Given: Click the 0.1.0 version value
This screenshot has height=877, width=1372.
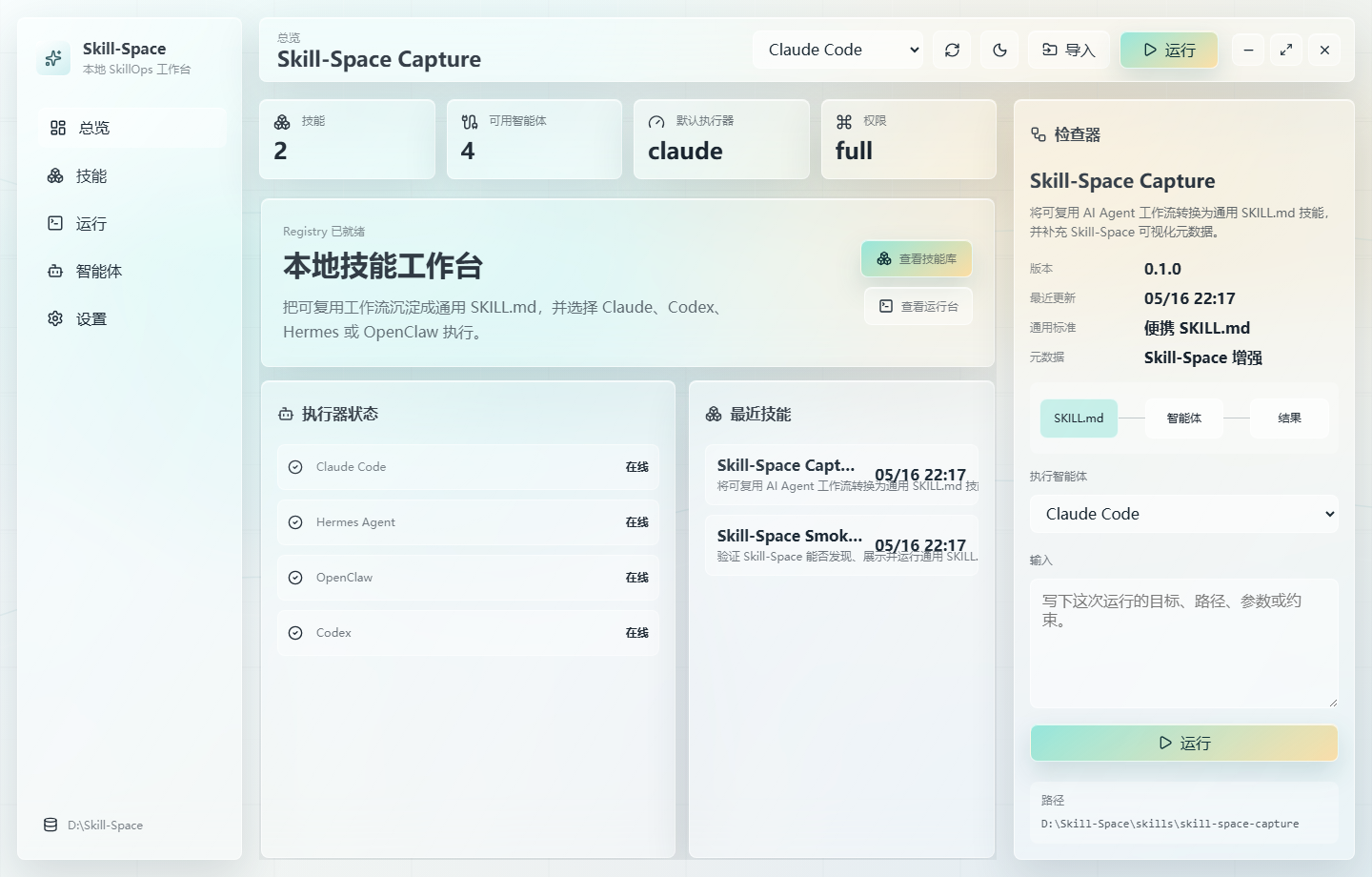Looking at the screenshot, I should pyautogui.click(x=1162, y=269).
